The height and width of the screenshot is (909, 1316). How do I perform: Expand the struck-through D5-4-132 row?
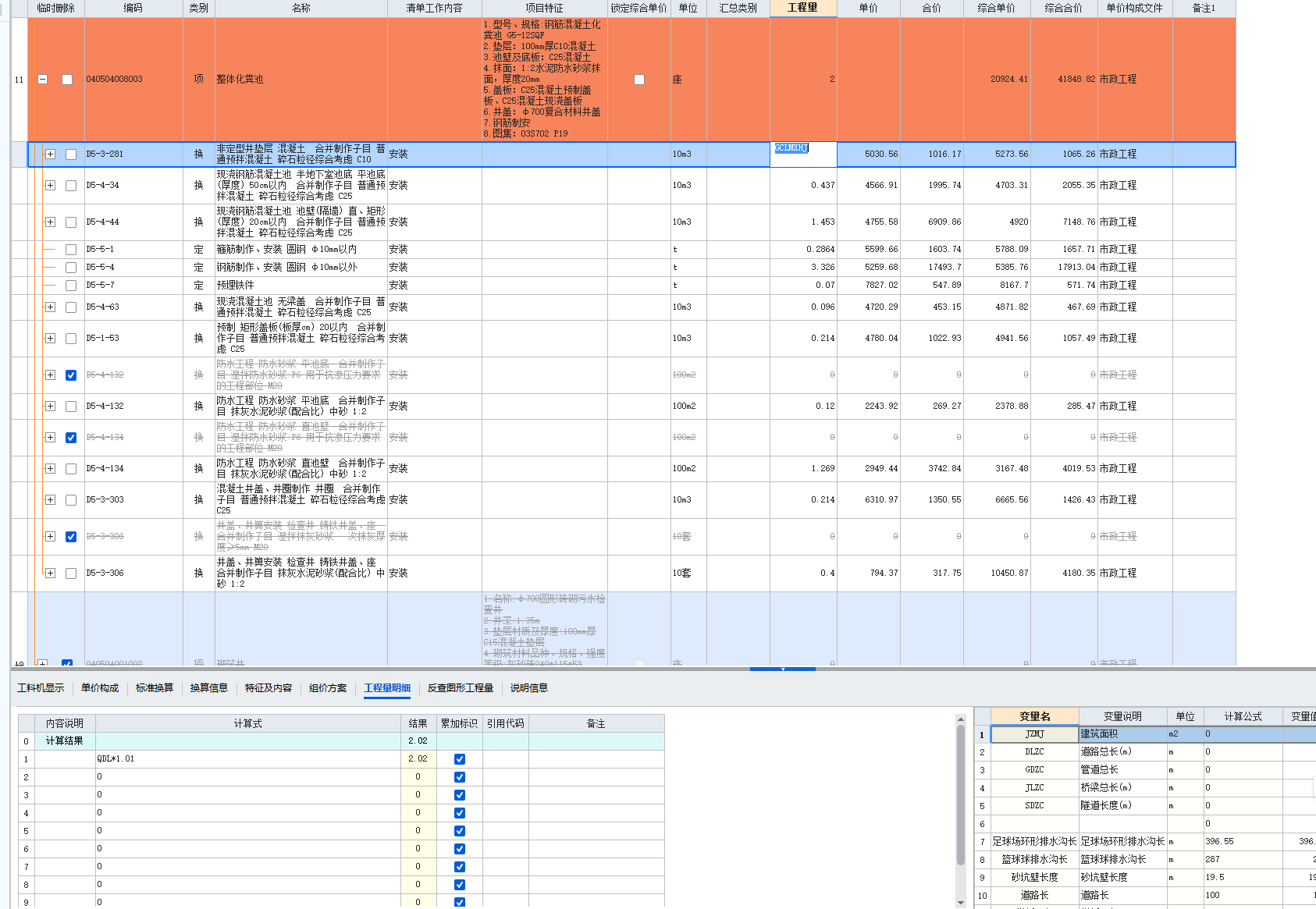coord(51,375)
